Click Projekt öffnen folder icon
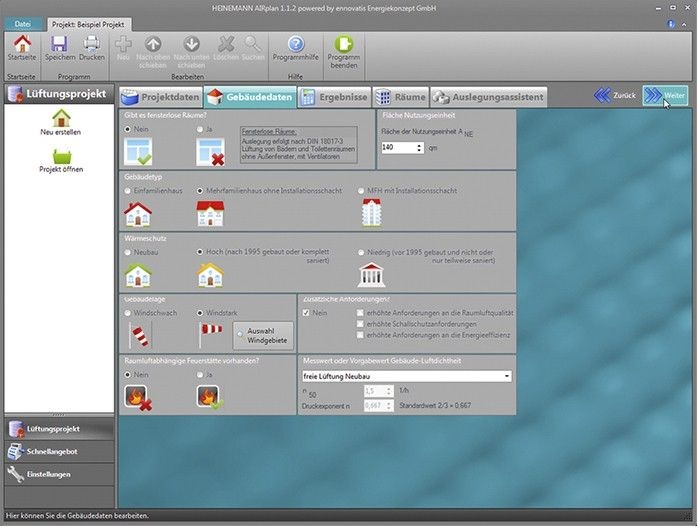Viewport: 698px width, 527px height. 61,155
